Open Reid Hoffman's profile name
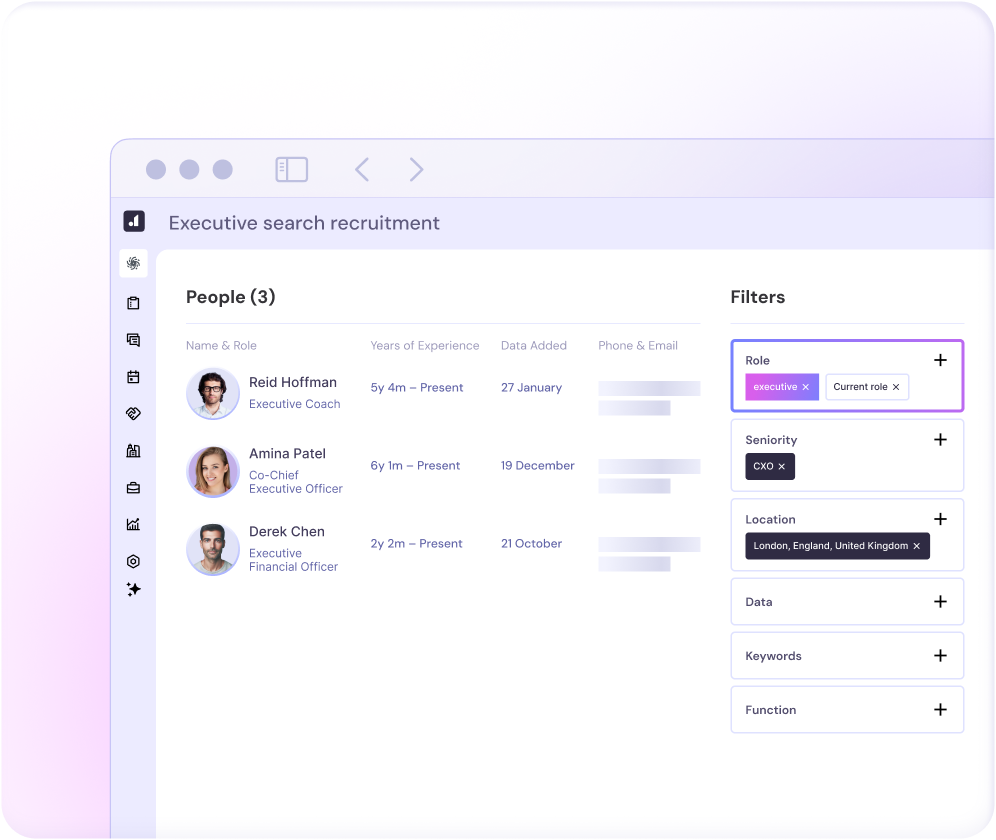The height and width of the screenshot is (840, 996). 292,382
